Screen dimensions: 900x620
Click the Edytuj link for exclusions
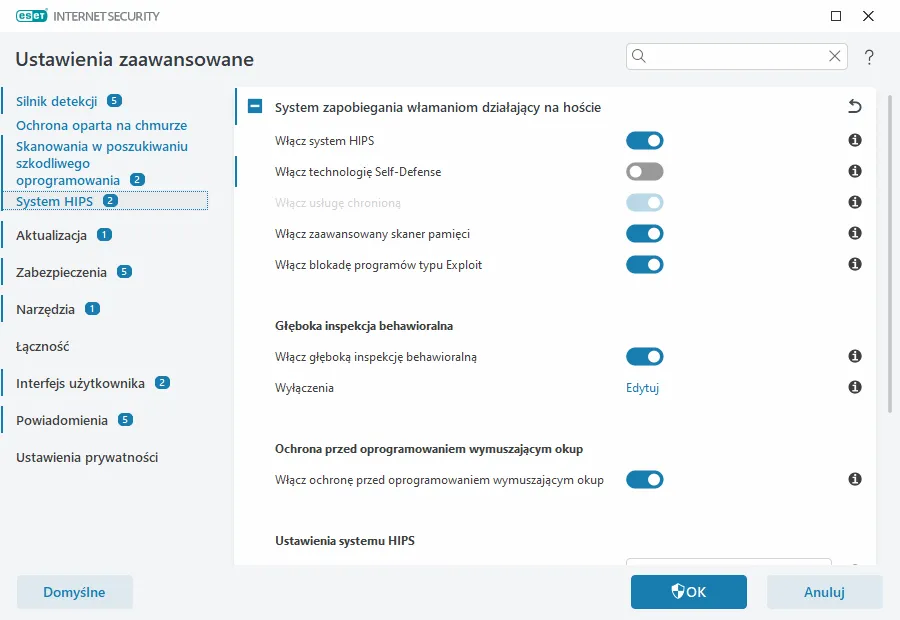pyautogui.click(x=644, y=387)
